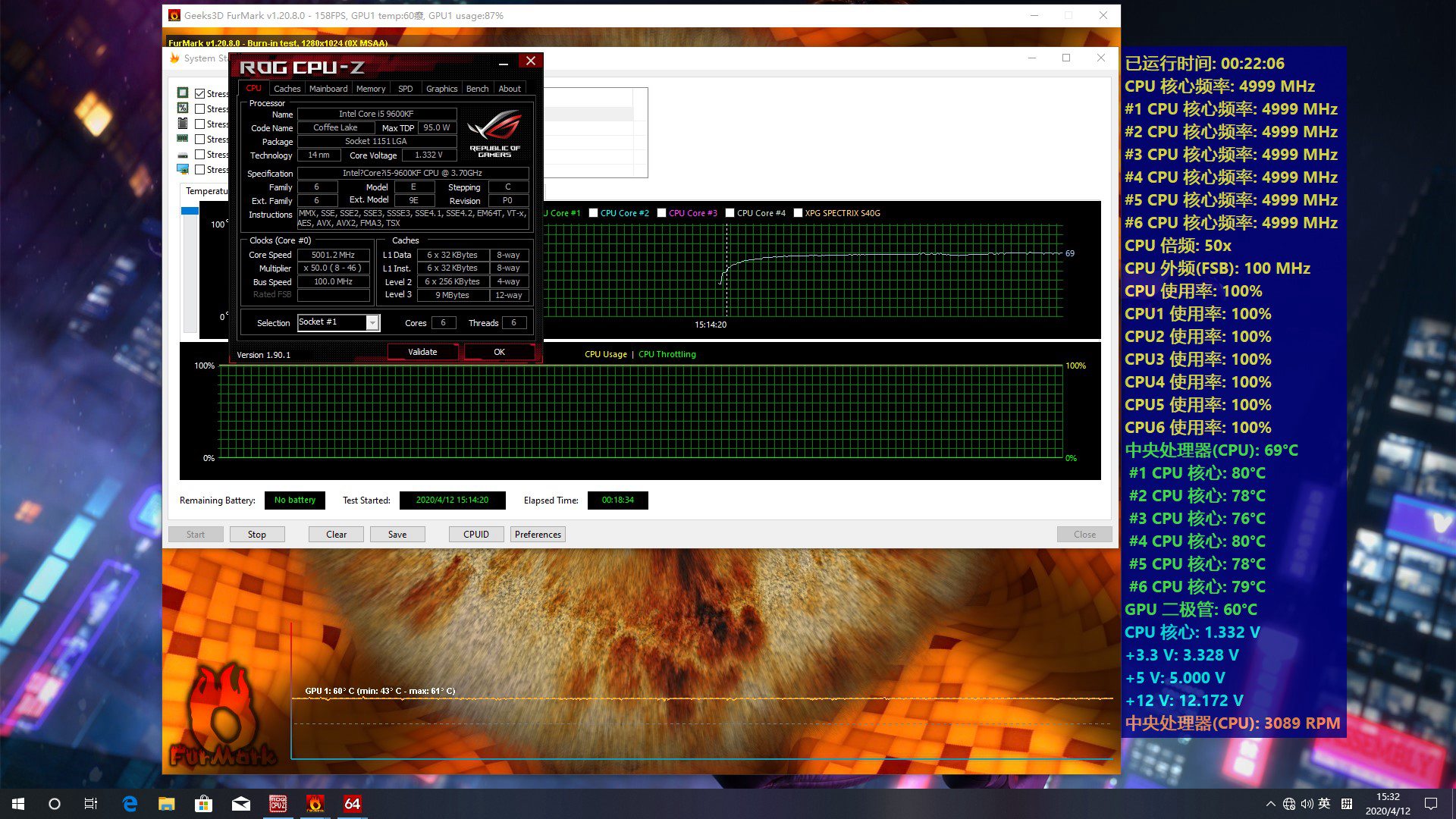Click the Preferences button
Image resolution: width=1456 pixels, height=819 pixels.
538,535
